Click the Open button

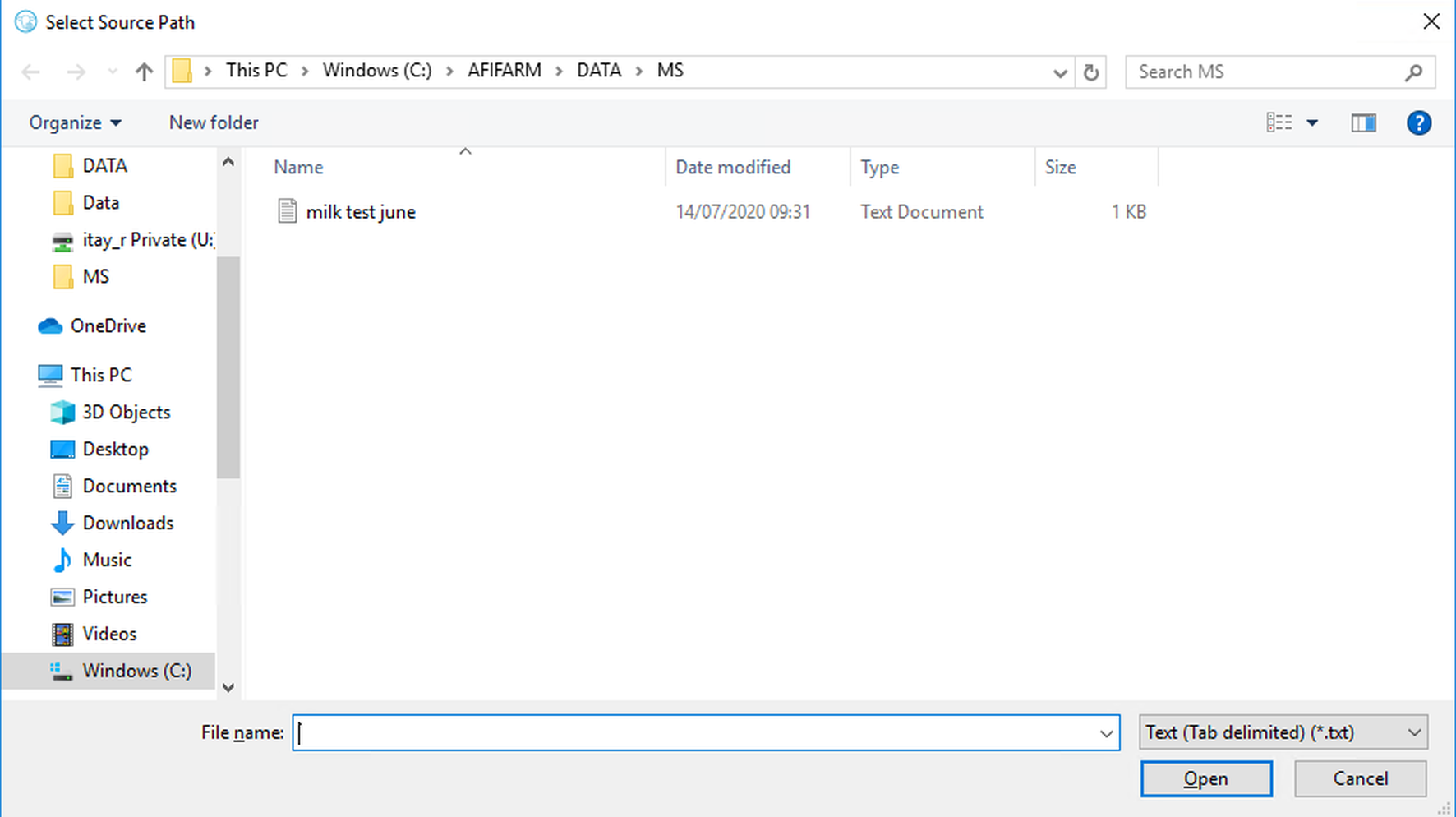(1205, 779)
